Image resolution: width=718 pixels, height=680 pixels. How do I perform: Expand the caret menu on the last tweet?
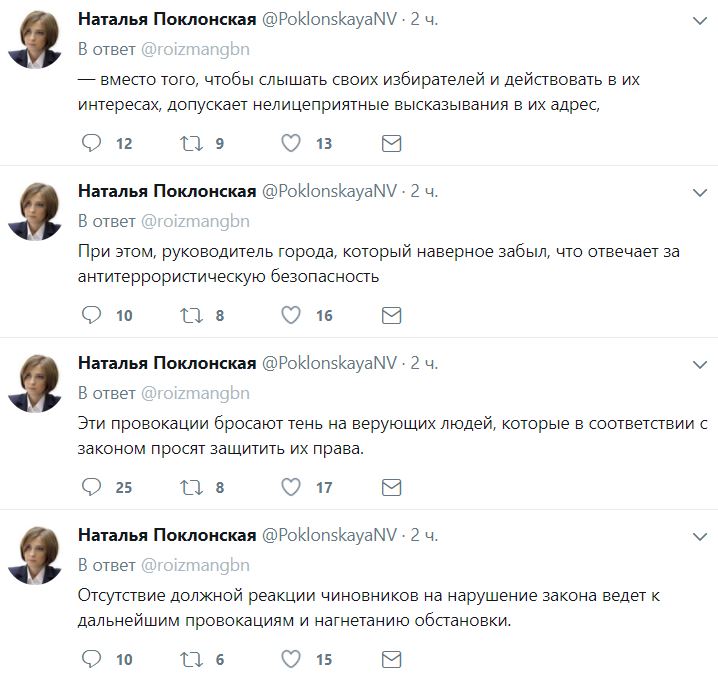coord(697,536)
